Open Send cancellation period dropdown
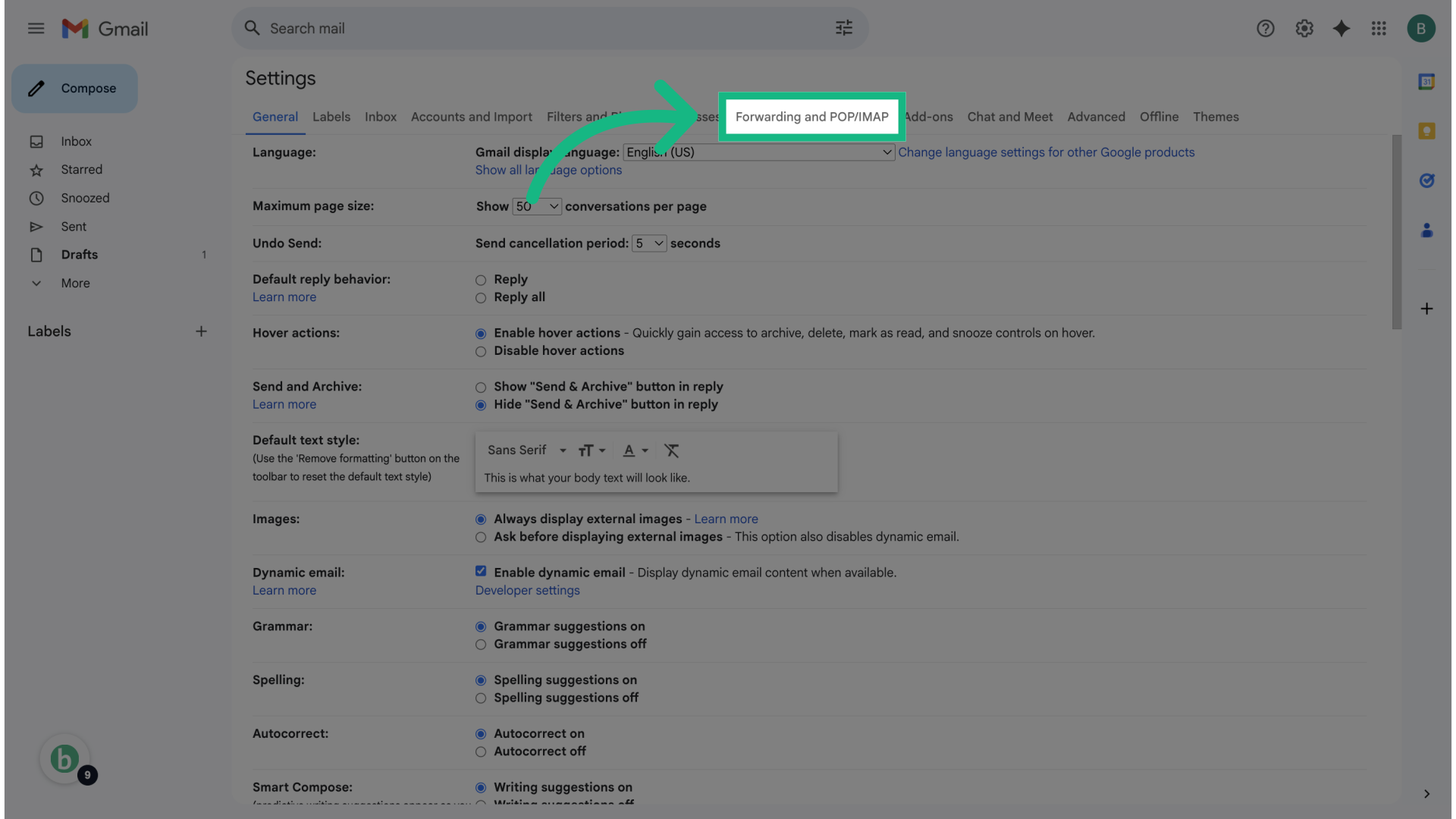The image size is (1456, 819). pyautogui.click(x=649, y=243)
